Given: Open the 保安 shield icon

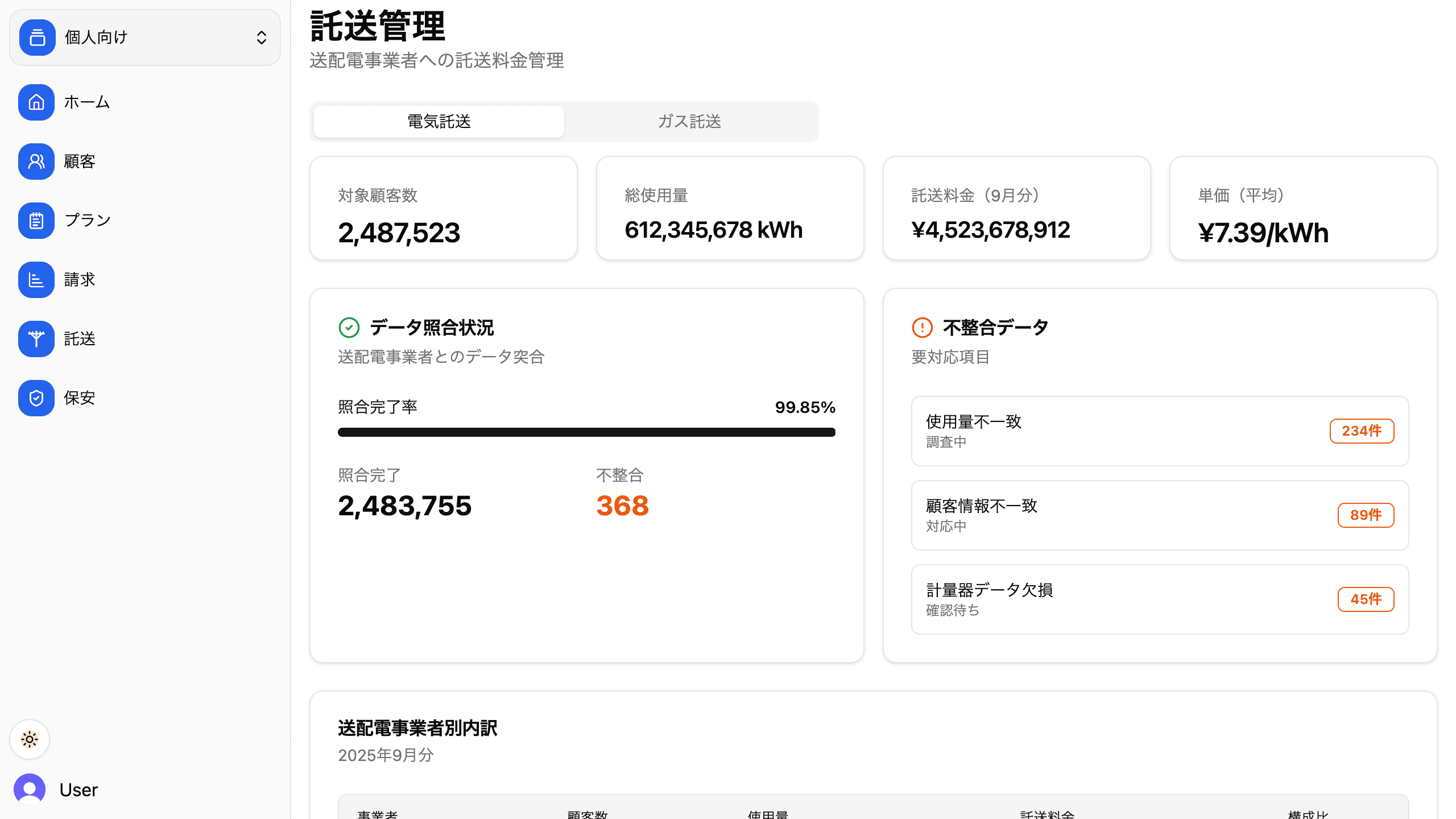Looking at the screenshot, I should 36,398.
